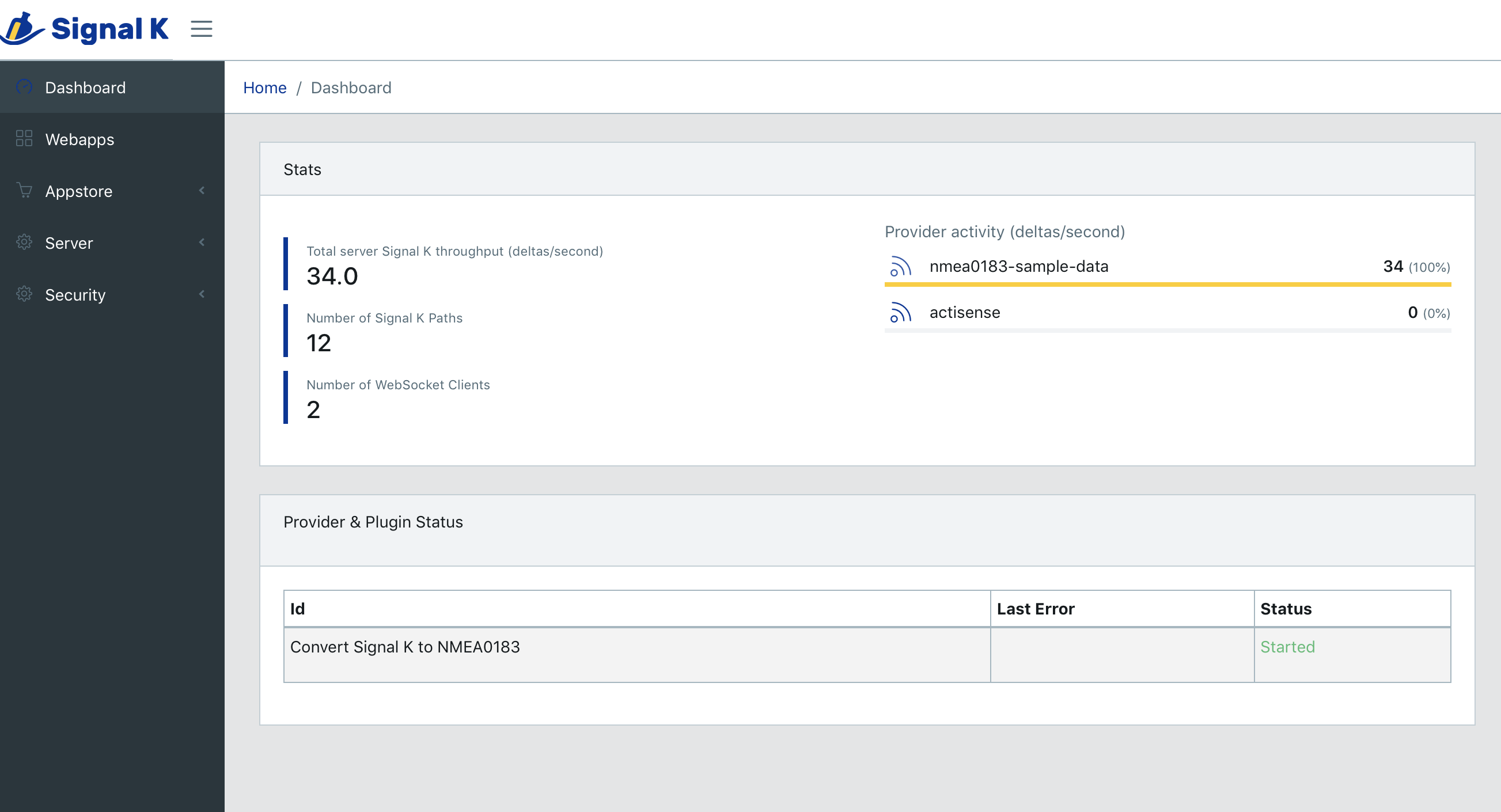Screen dimensions: 1501x812
Task: Click the actisense provider name
Action: pyautogui.click(x=964, y=312)
